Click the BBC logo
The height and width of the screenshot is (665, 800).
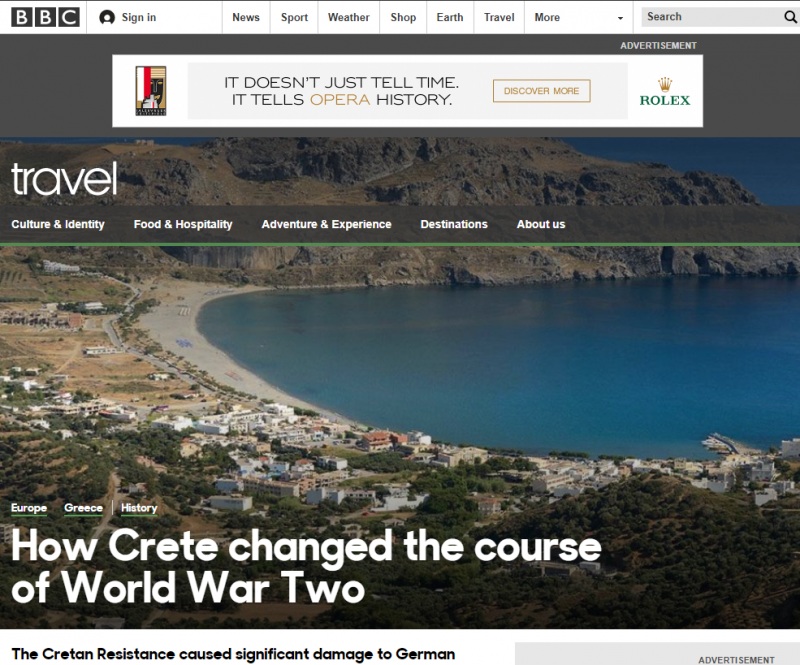(45, 17)
